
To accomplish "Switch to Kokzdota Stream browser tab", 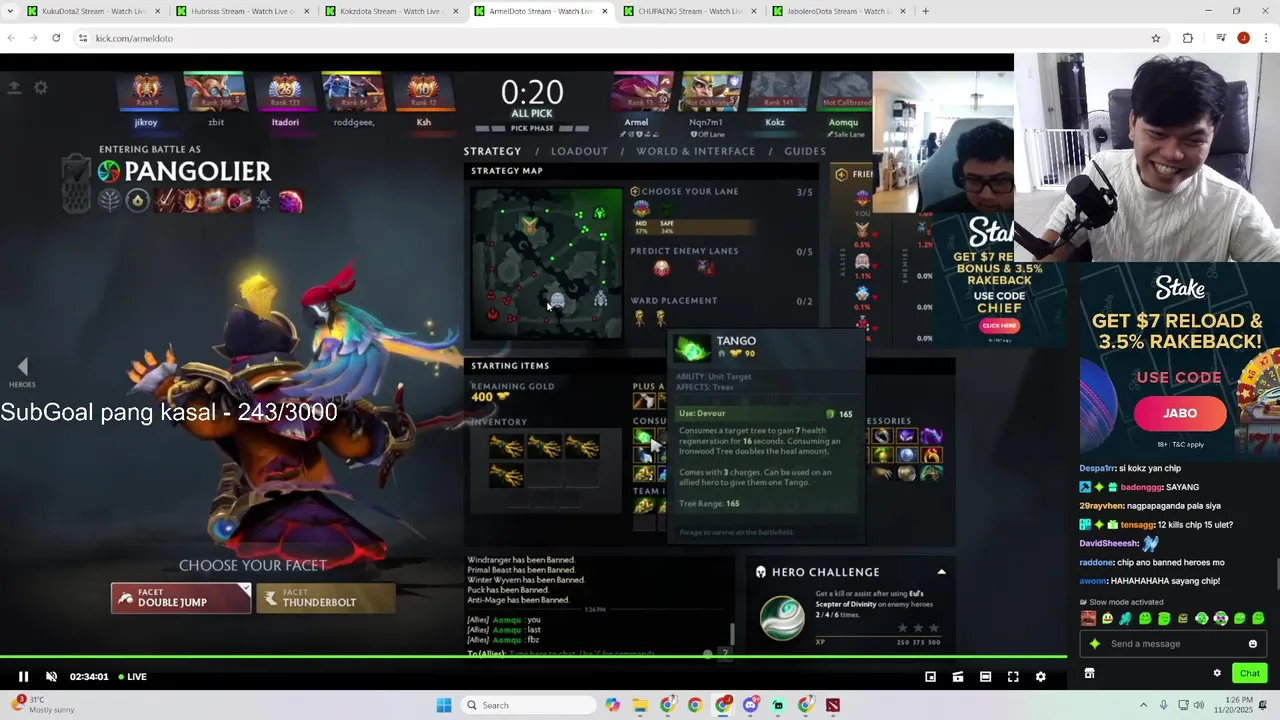I will pyautogui.click(x=392, y=11).
